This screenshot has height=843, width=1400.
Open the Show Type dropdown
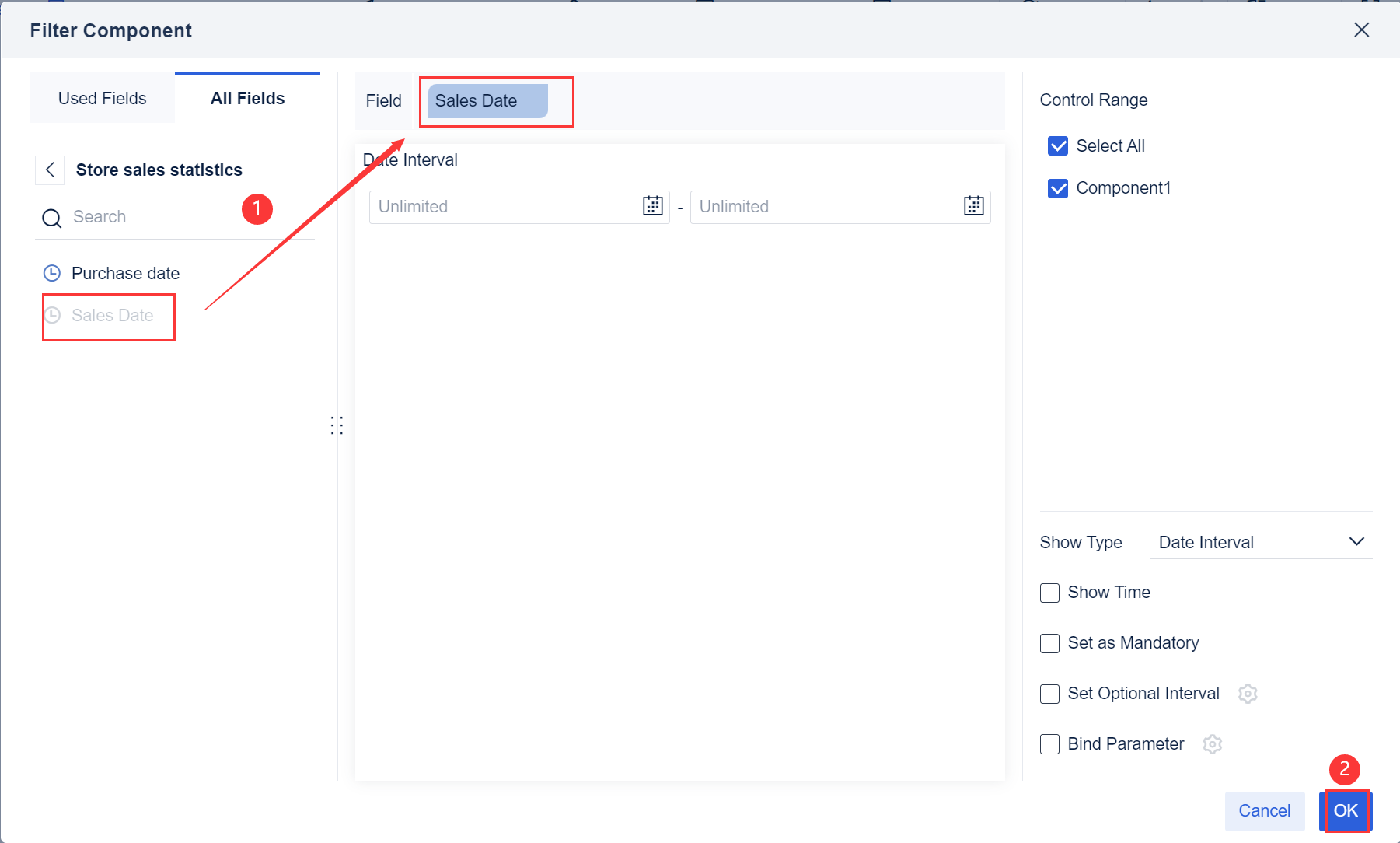pyautogui.click(x=1259, y=542)
